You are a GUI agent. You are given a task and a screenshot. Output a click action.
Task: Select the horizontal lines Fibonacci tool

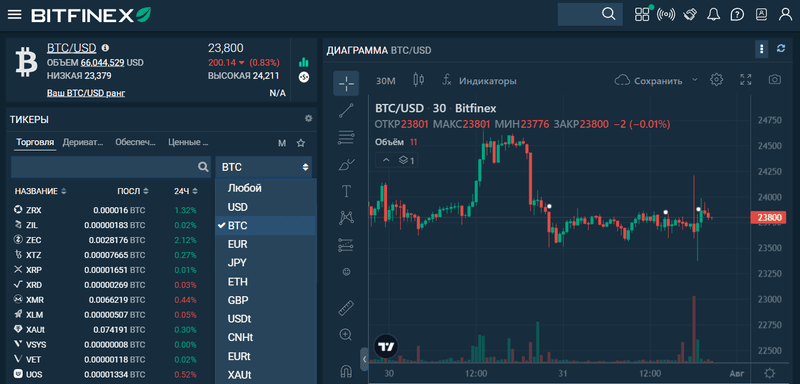[x=346, y=137]
